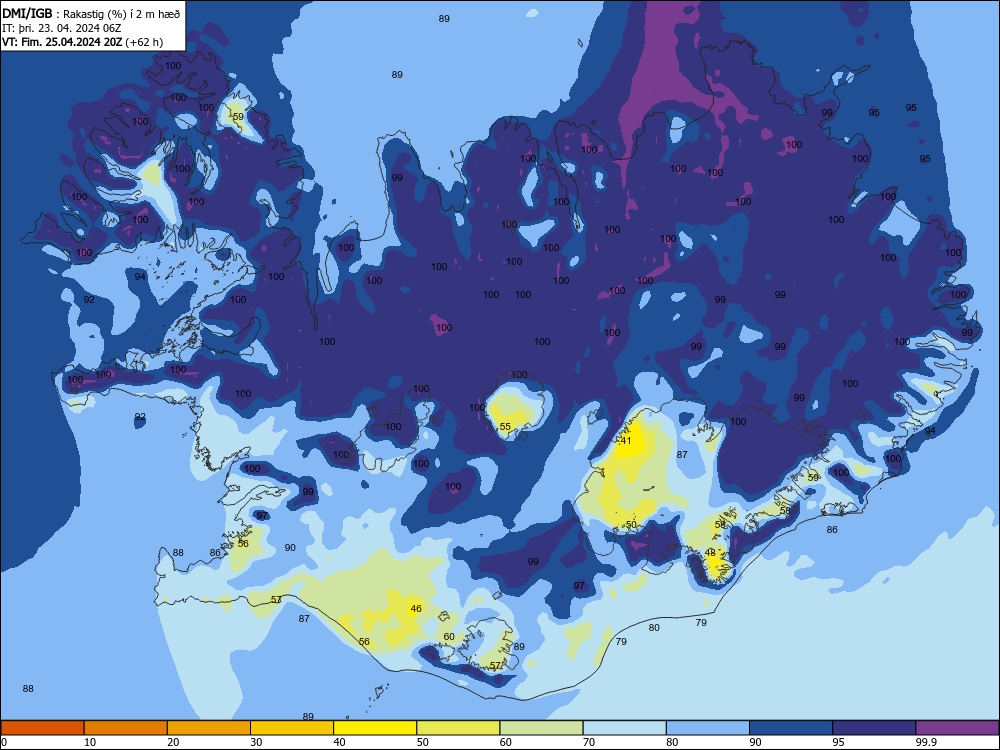
Task: Click the 10–20 orange legend swatch
Action: click(x=126, y=728)
